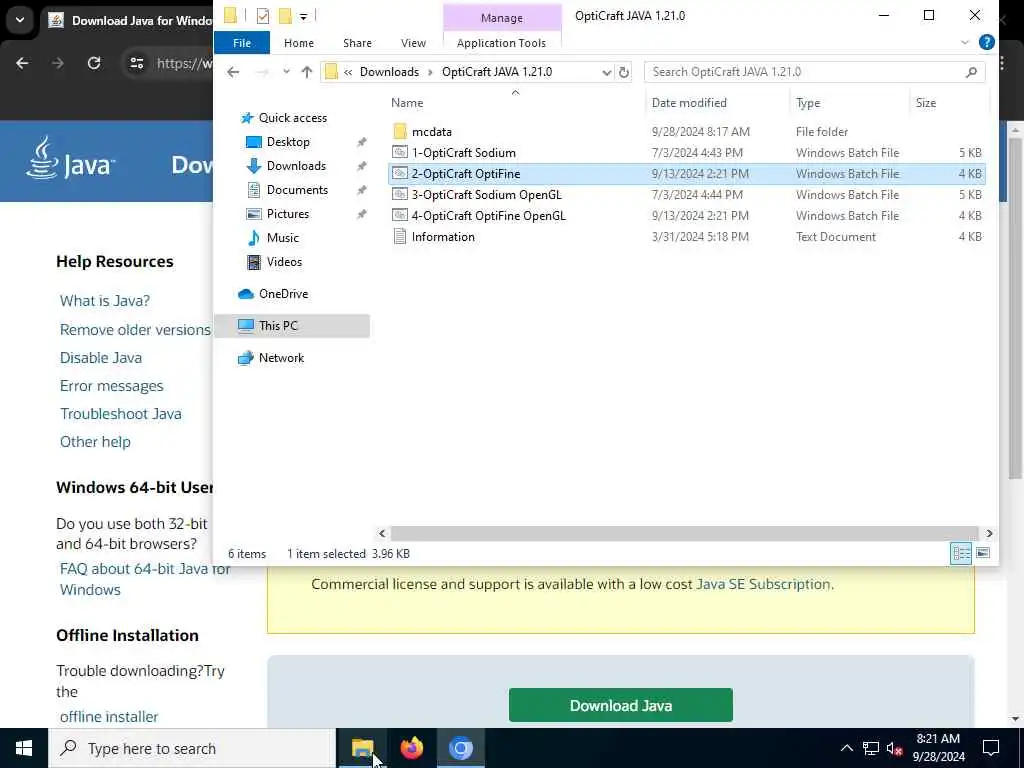Image resolution: width=1024 pixels, height=768 pixels.
Task: Open Videos in navigation pane
Action: point(283,262)
